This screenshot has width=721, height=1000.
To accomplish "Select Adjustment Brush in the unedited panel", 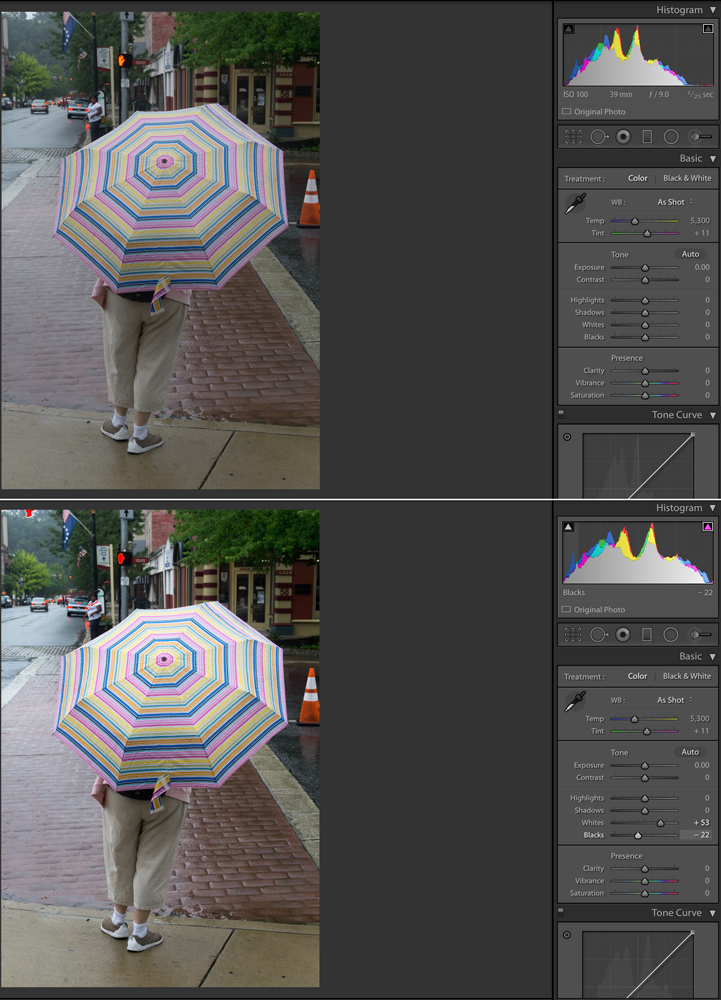I will tap(699, 136).
